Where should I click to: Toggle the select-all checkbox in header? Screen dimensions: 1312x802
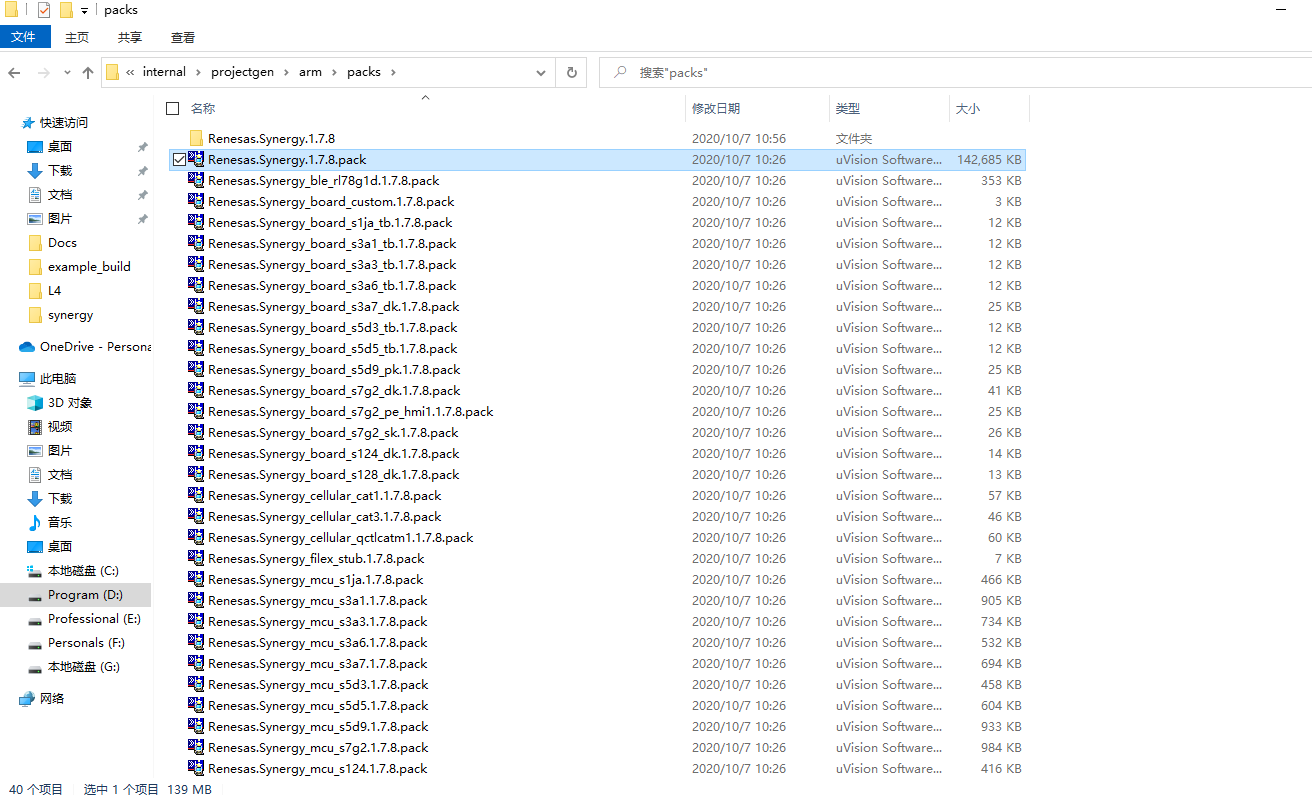[x=173, y=108]
